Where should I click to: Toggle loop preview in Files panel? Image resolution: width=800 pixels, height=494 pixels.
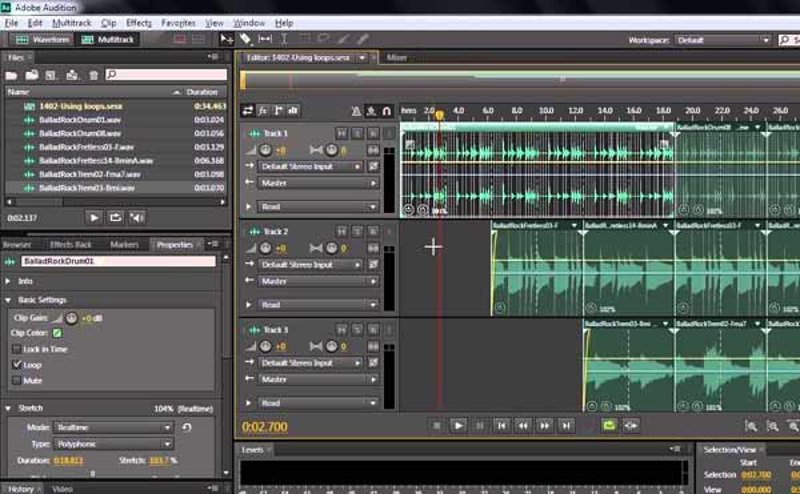pos(115,218)
